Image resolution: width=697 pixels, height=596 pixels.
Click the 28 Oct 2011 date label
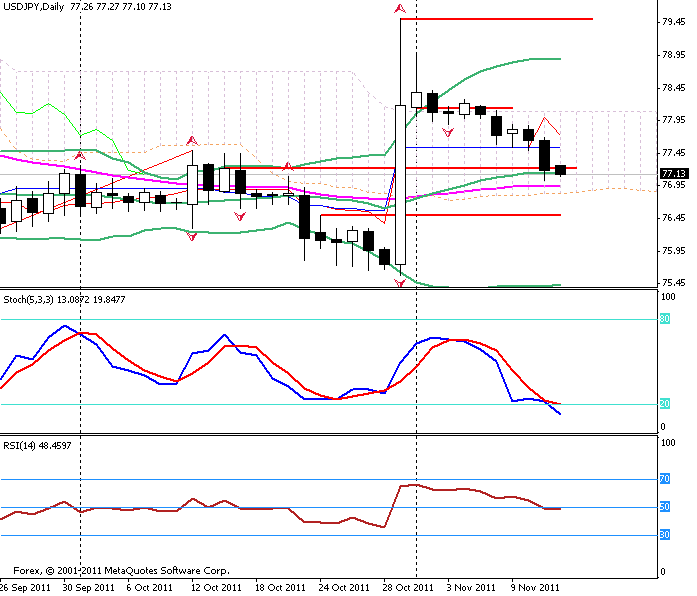click(408, 588)
